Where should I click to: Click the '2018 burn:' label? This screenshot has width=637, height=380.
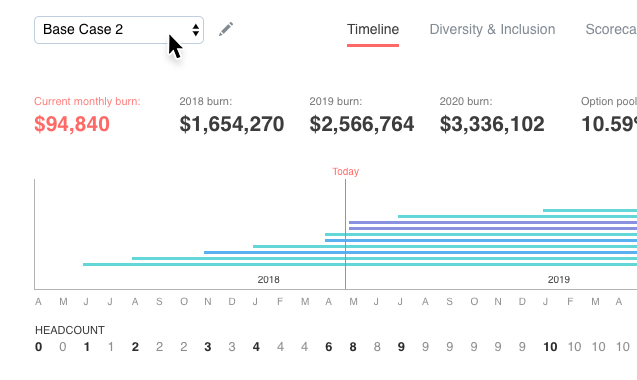(x=206, y=101)
